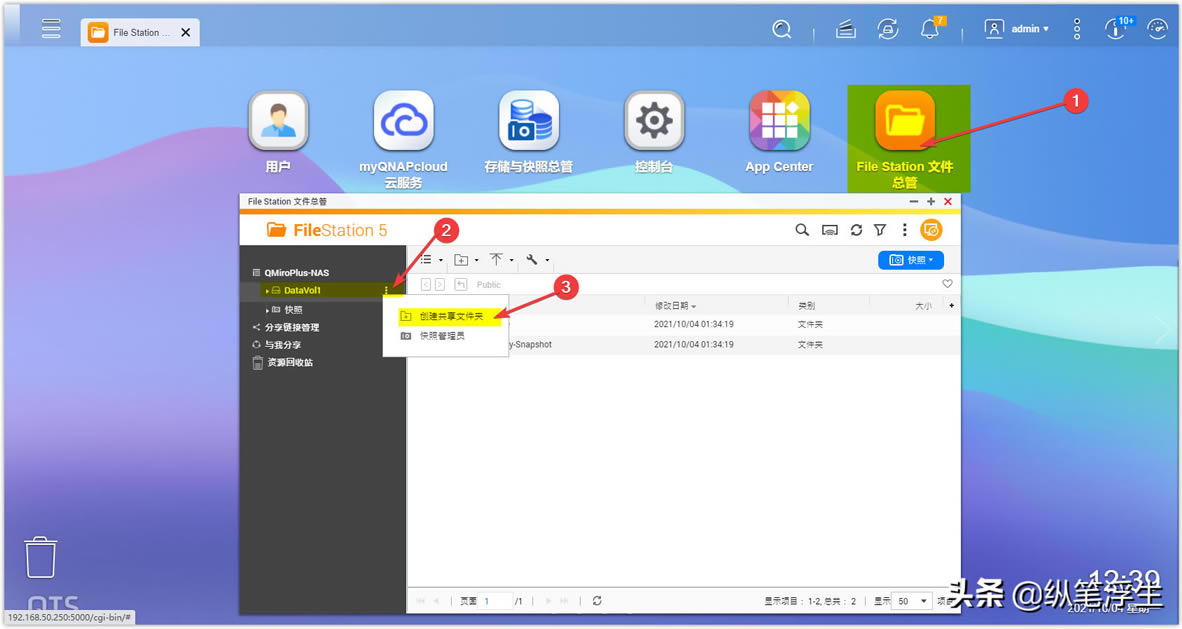
Task: Open the list view mode dropdown
Action: pyautogui.click(x=431, y=260)
